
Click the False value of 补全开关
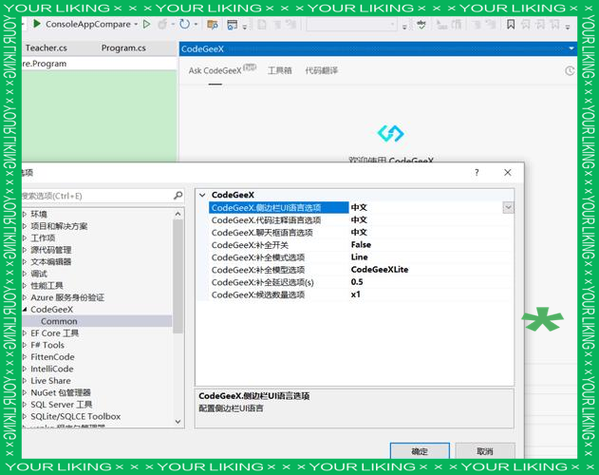tap(361, 245)
